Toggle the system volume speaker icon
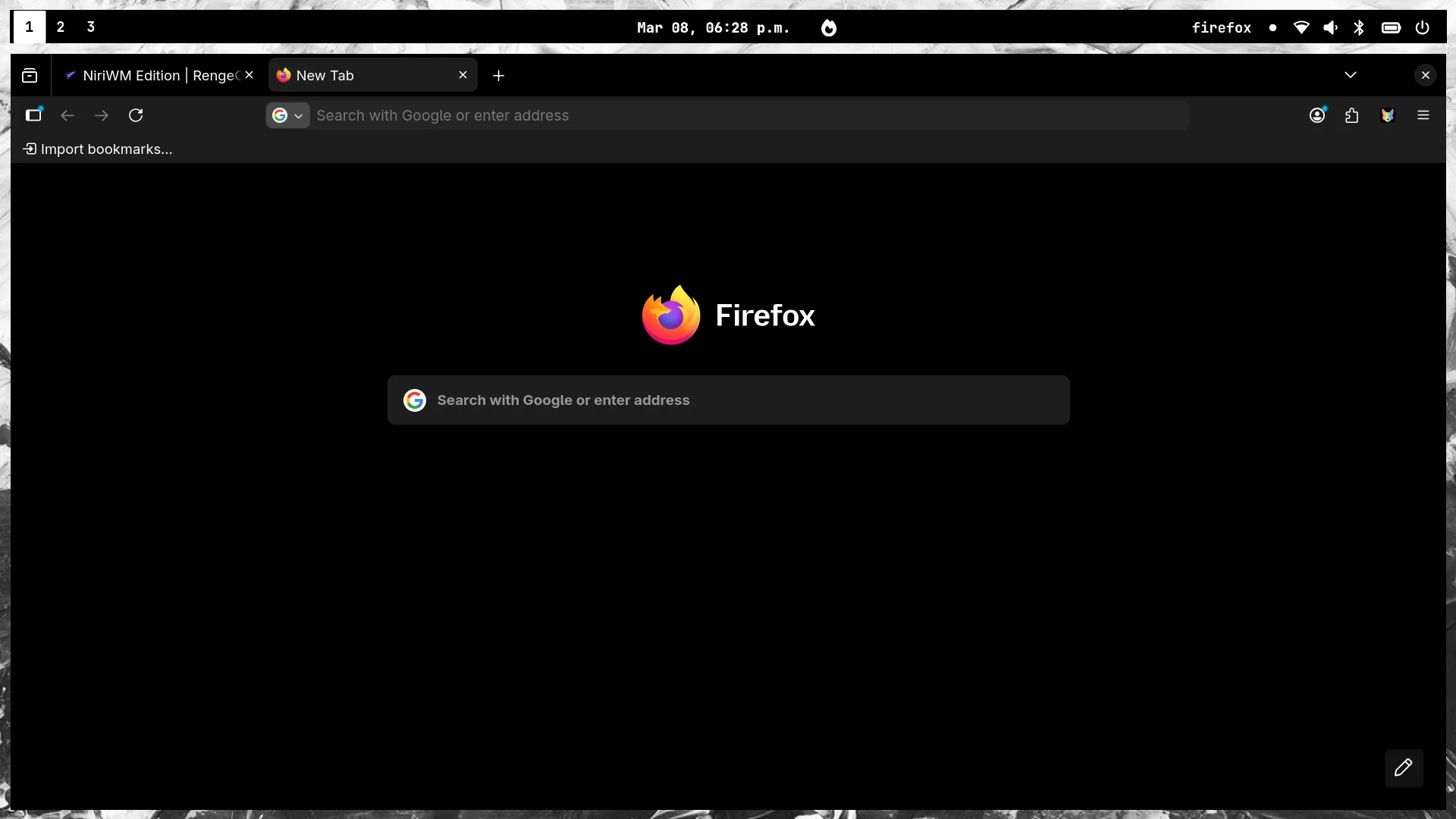 point(1330,28)
